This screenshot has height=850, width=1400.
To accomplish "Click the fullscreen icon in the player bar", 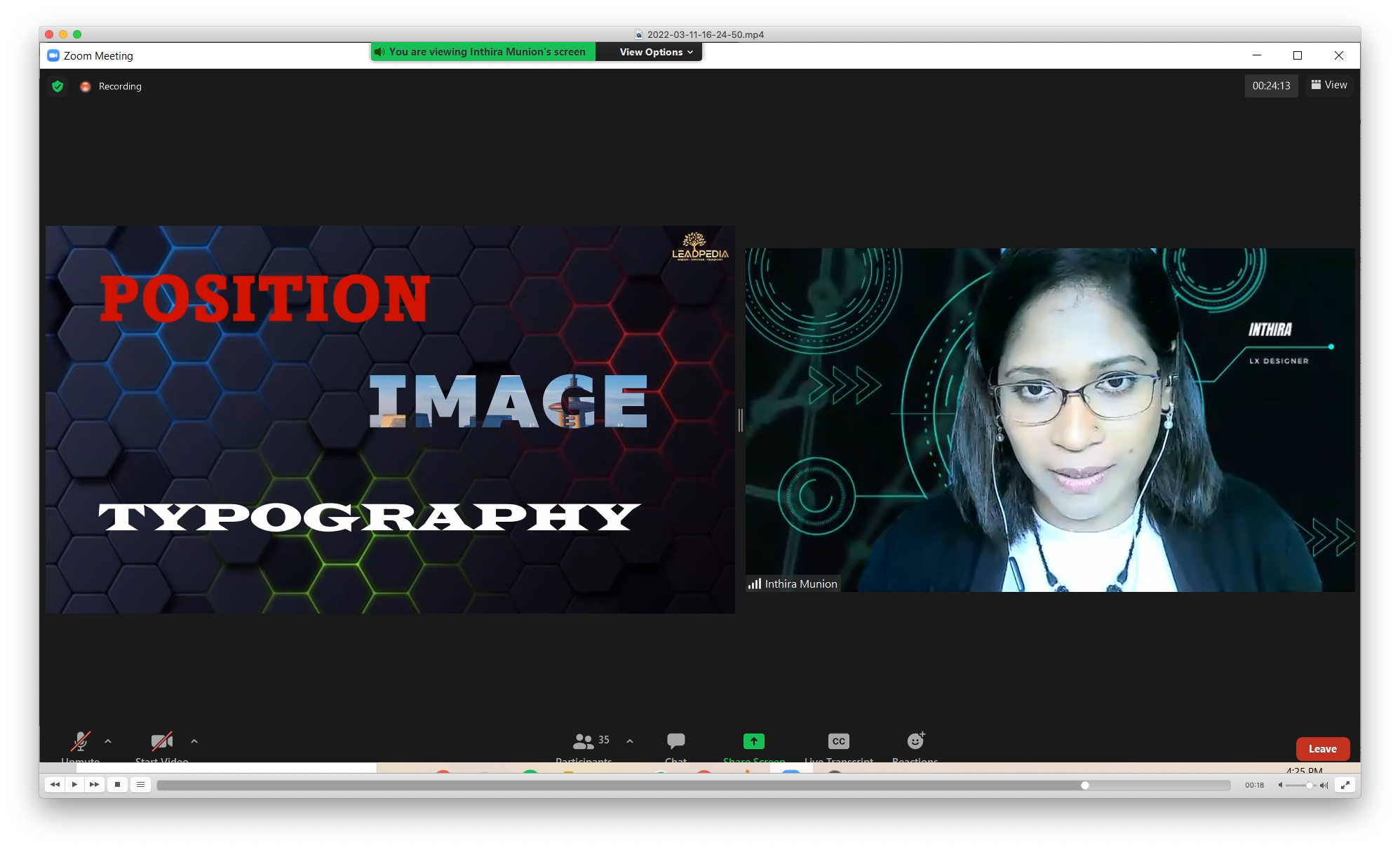I will coord(1345,785).
